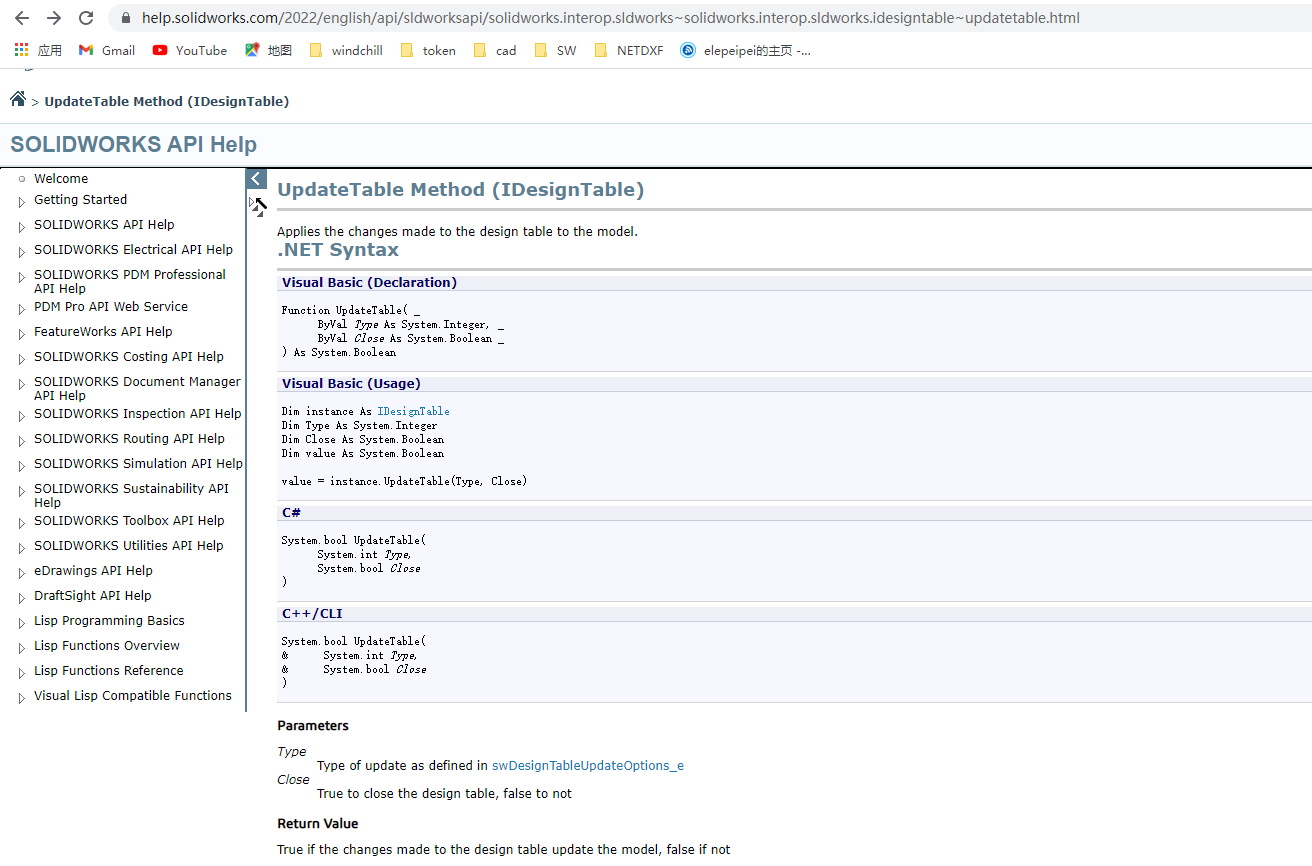Expand the Getting Started tree node

[22, 202]
